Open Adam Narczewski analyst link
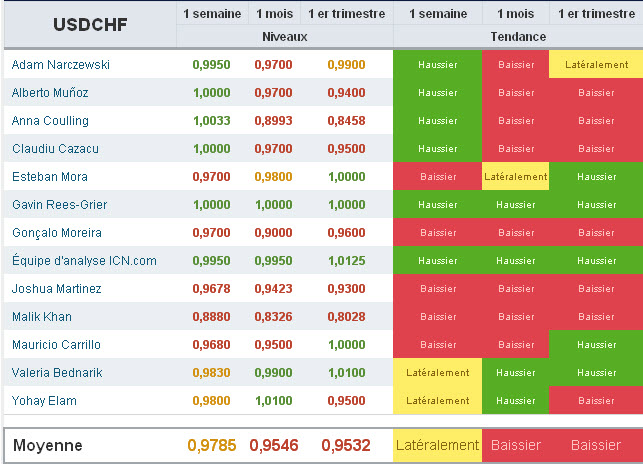The width and height of the screenshot is (643, 464). click(61, 65)
